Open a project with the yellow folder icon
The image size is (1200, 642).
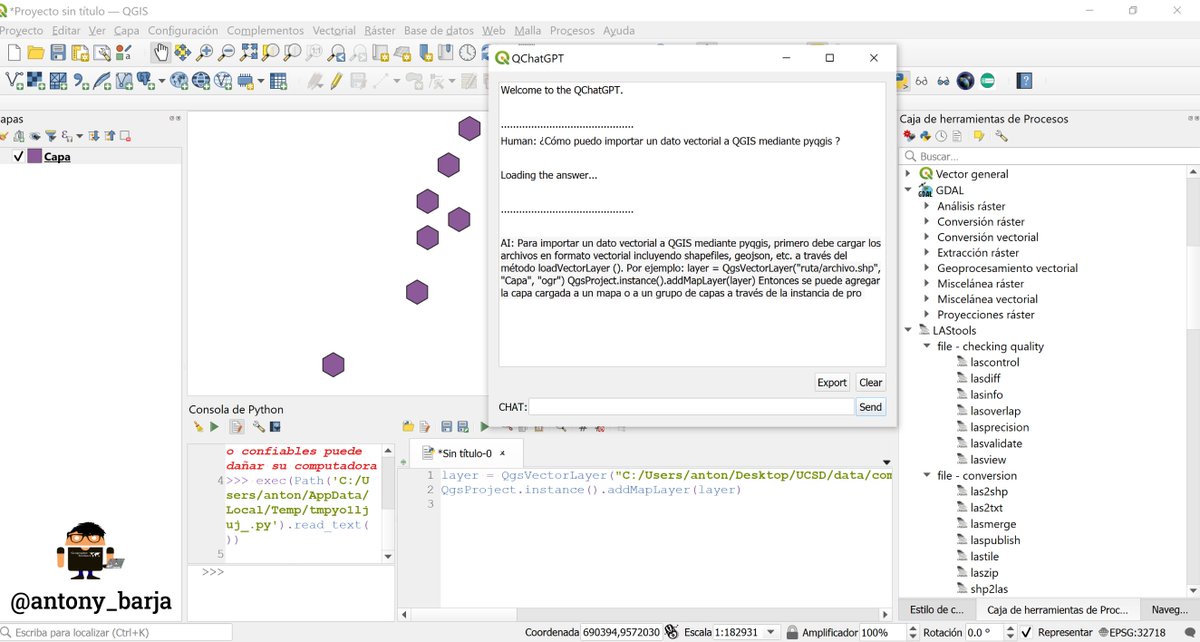point(36,52)
